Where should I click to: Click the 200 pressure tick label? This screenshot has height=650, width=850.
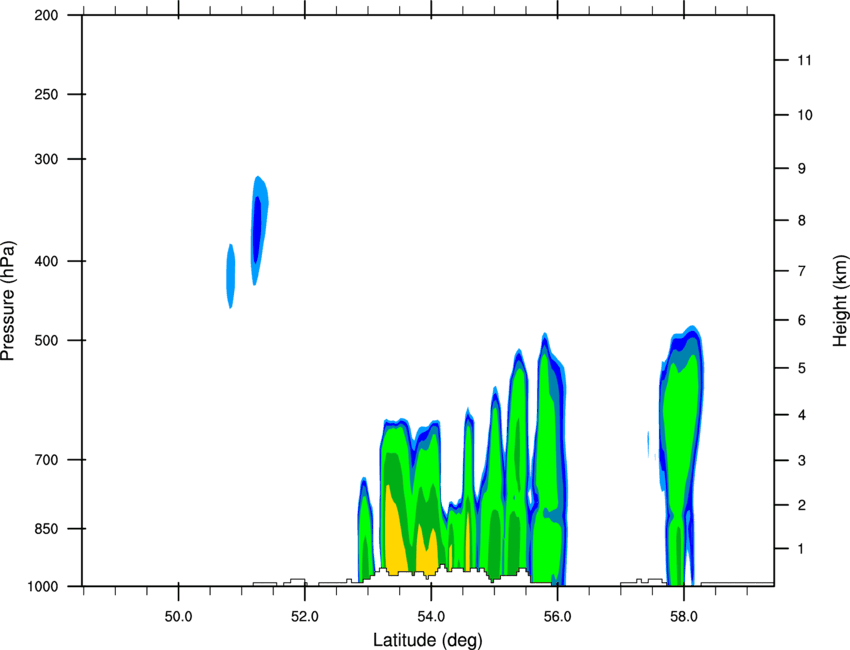[x=46, y=15]
